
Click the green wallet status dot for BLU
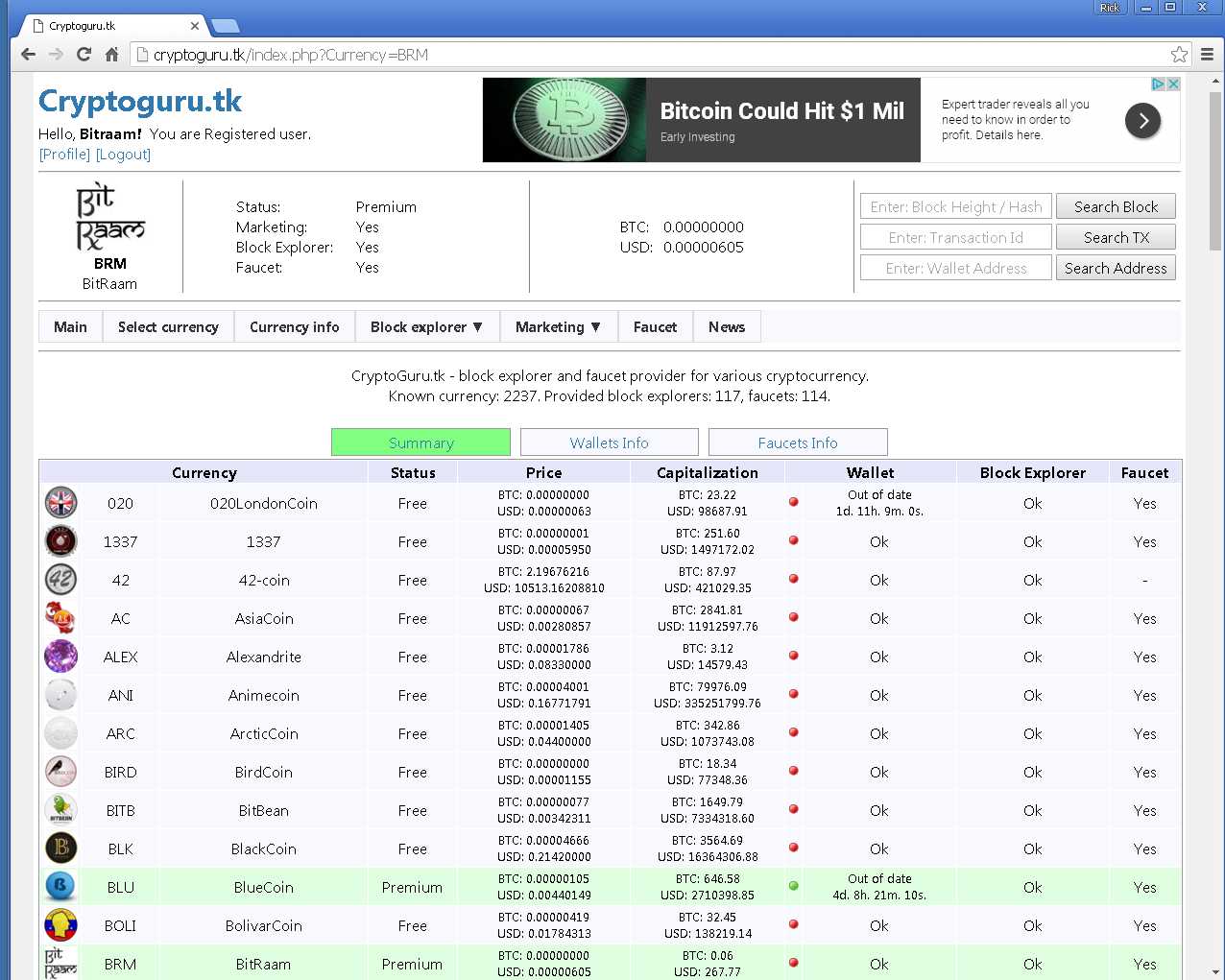tap(794, 886)
